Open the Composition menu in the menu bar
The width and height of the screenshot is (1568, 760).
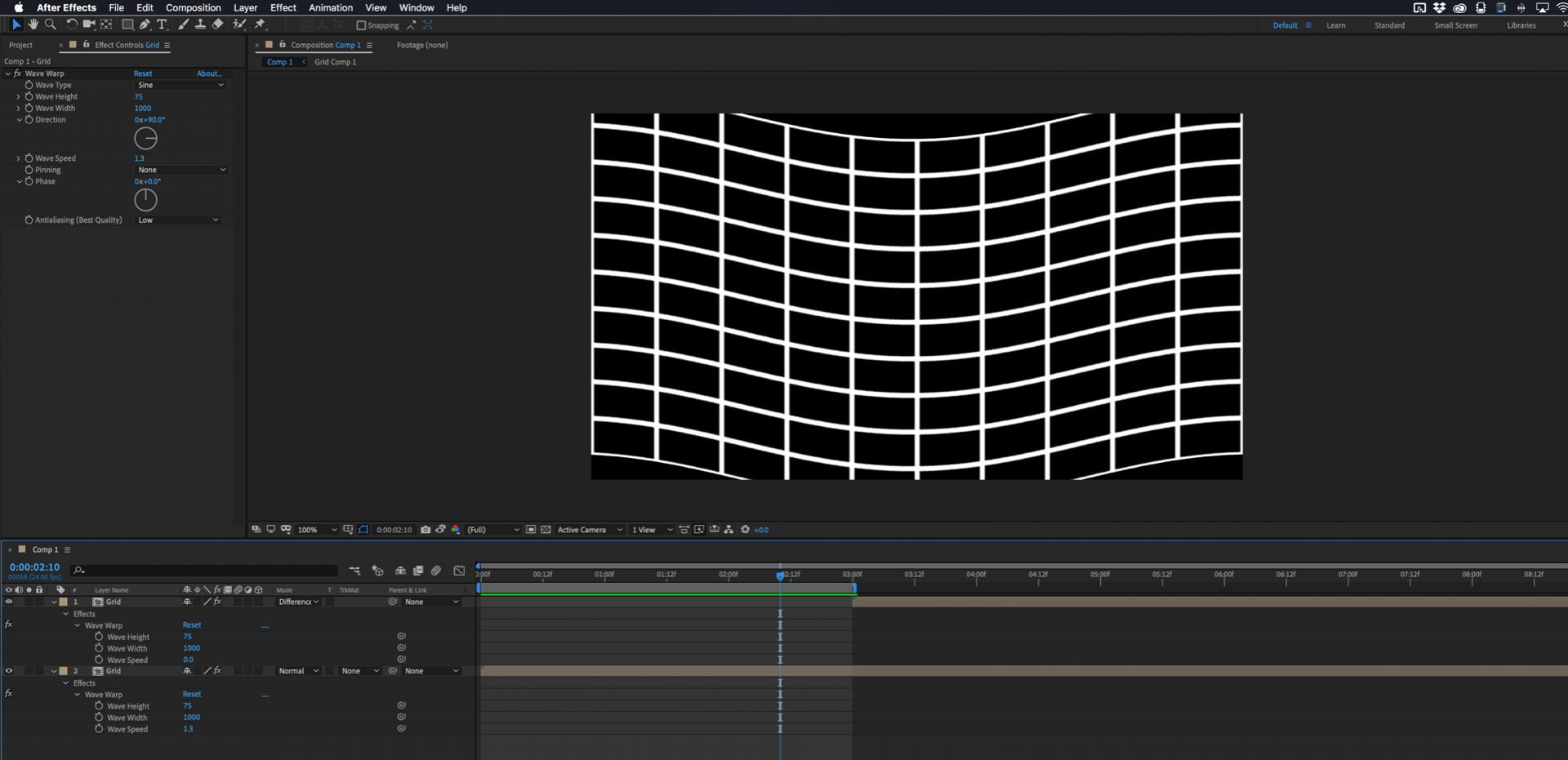pos(193,7)
